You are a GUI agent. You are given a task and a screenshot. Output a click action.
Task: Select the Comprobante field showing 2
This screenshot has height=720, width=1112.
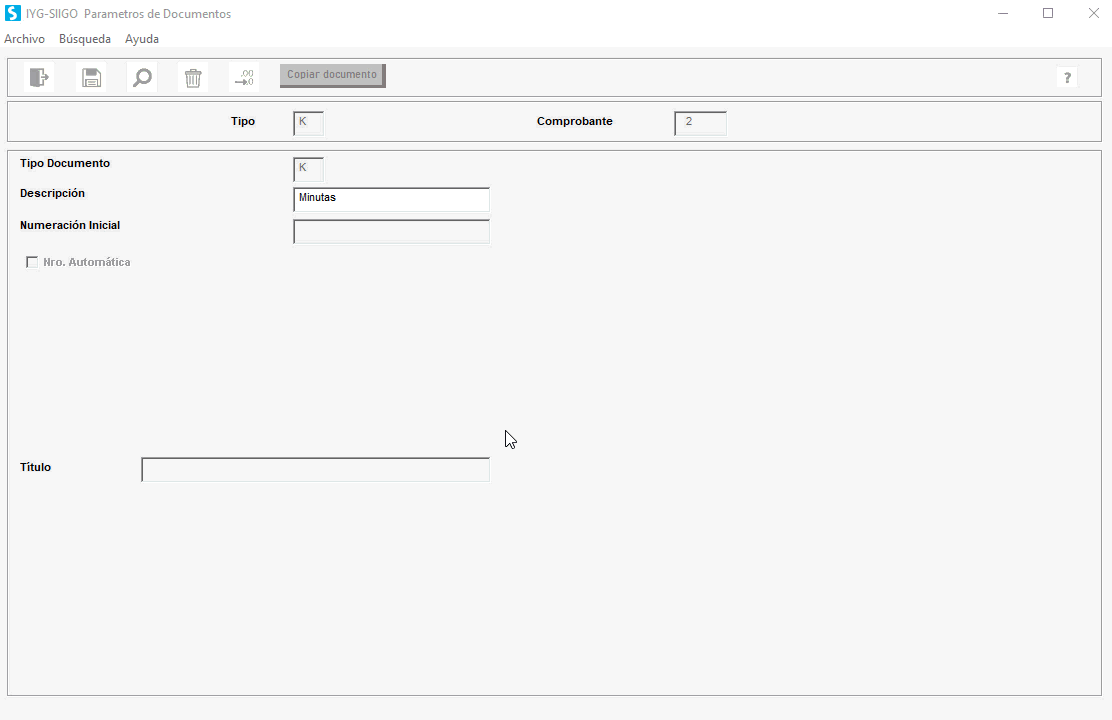(x=701, y=123)
